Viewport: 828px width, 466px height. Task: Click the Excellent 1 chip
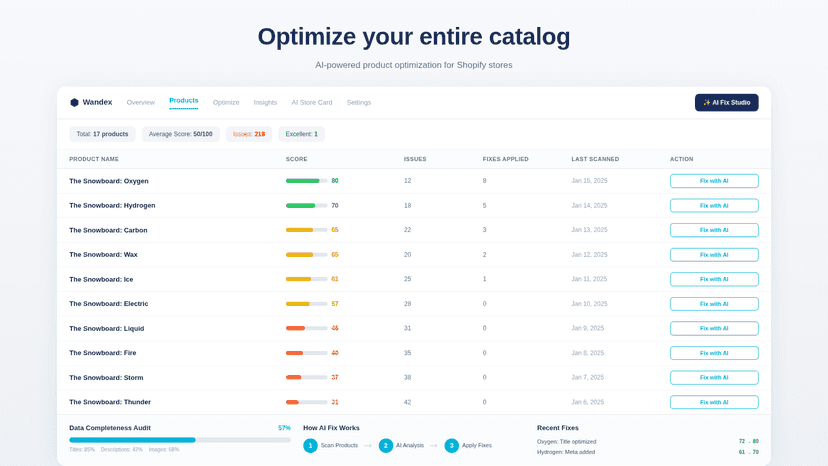coord(302,134)
